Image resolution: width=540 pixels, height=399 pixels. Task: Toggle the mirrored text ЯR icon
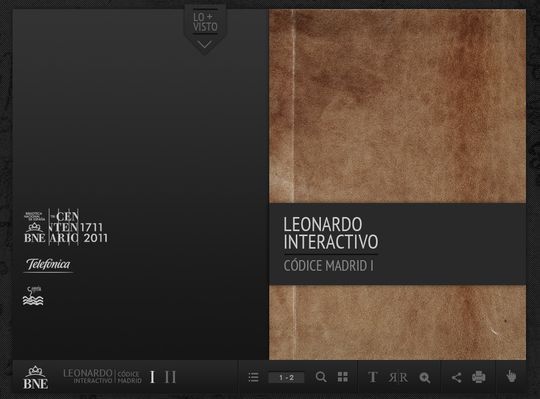398,377
